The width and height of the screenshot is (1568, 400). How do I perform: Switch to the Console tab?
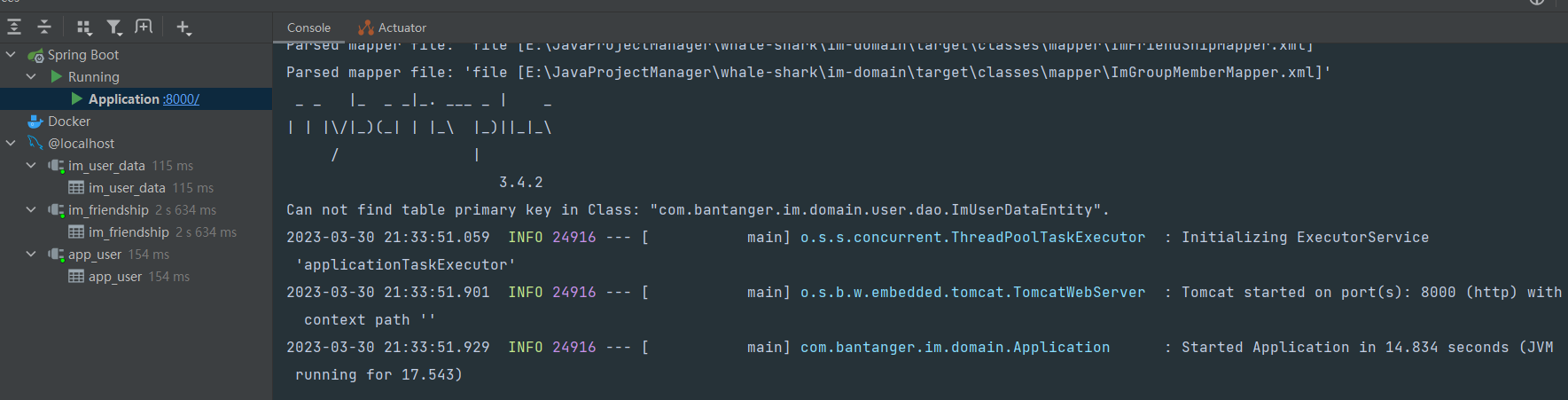click(x=308, y=27)
